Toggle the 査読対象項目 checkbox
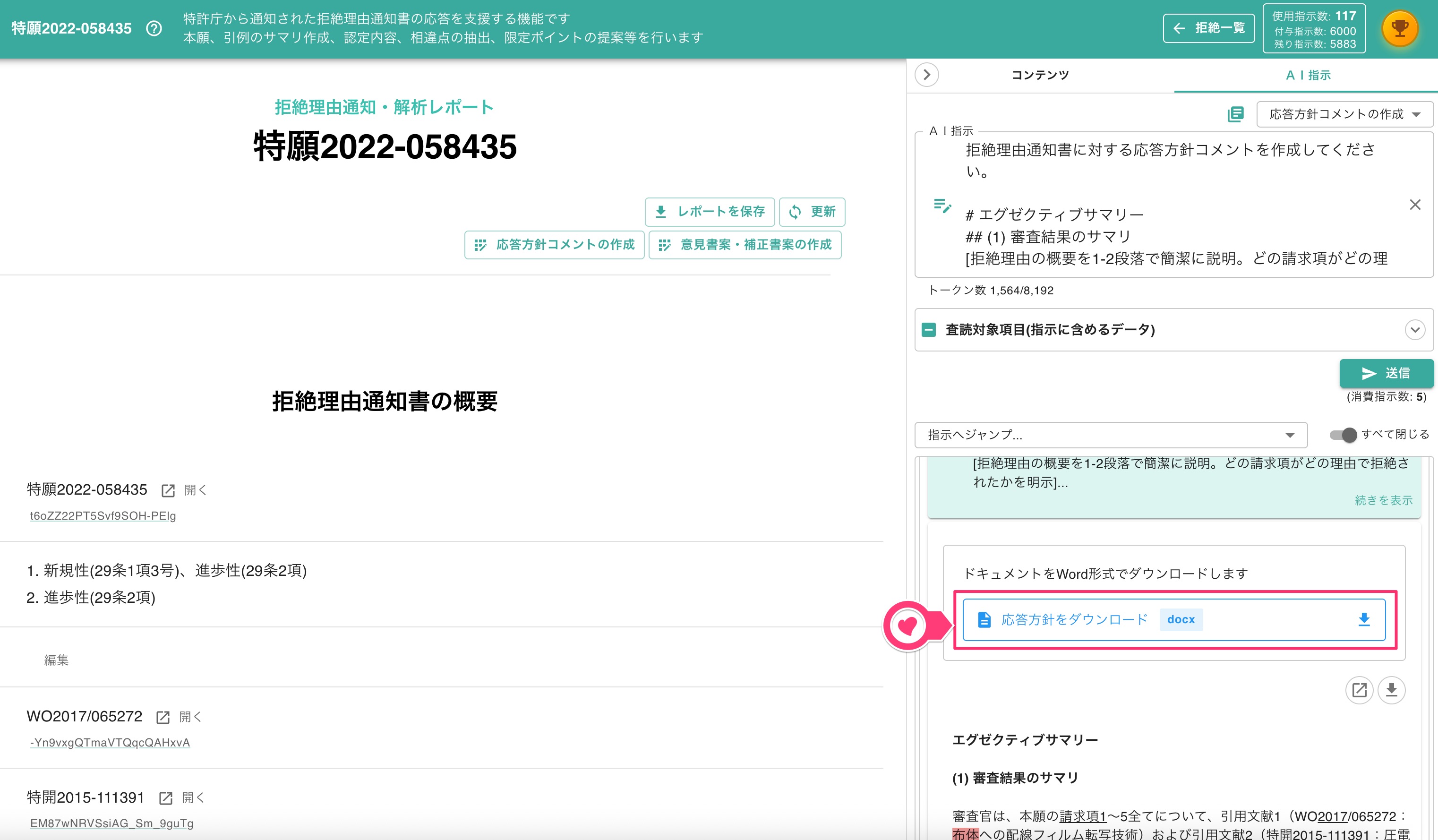Viewport: 1438px width, 840px height. [x=928, y=329]
